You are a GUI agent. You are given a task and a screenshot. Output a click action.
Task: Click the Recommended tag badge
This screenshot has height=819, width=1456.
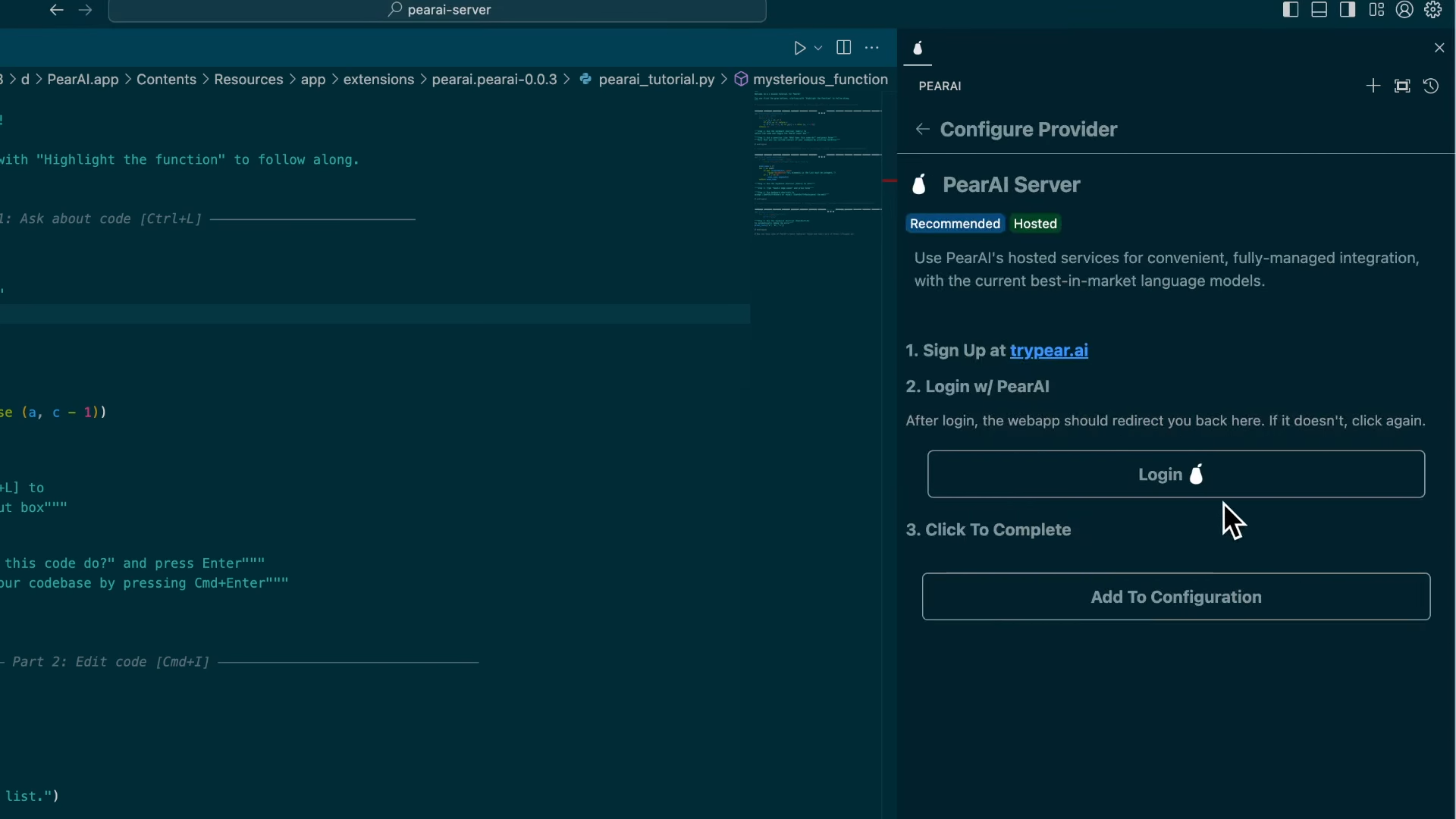pos(955,224)
